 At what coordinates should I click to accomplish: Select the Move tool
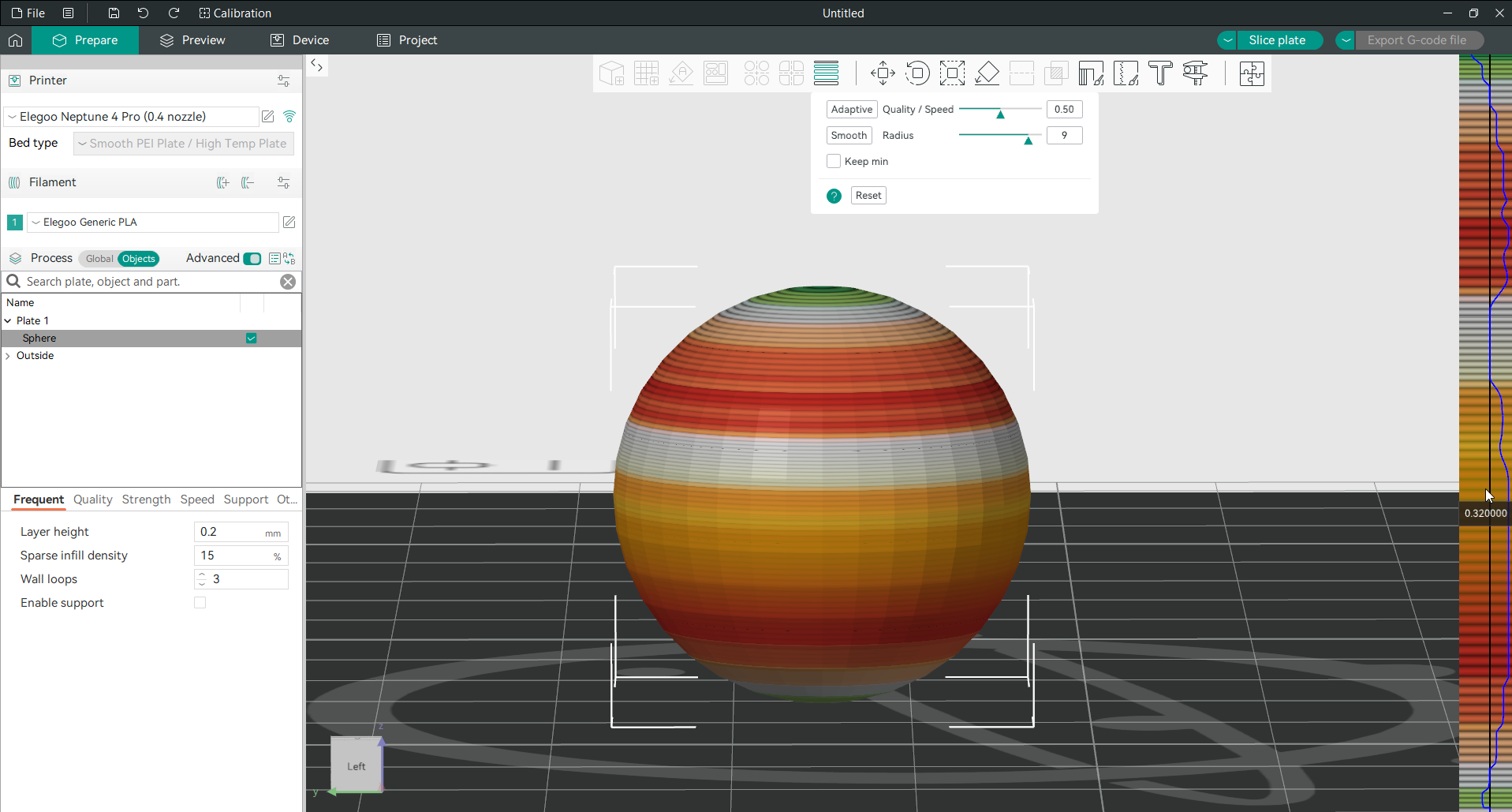pos(883,73)
